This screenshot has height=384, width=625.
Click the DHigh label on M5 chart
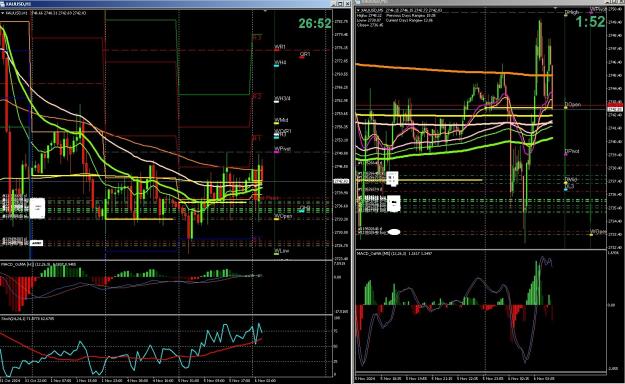pos(572,13)
